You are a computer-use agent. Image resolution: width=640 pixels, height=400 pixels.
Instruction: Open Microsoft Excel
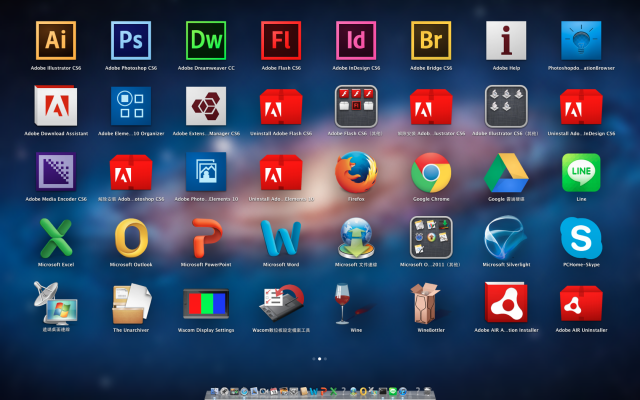point(56,238)
